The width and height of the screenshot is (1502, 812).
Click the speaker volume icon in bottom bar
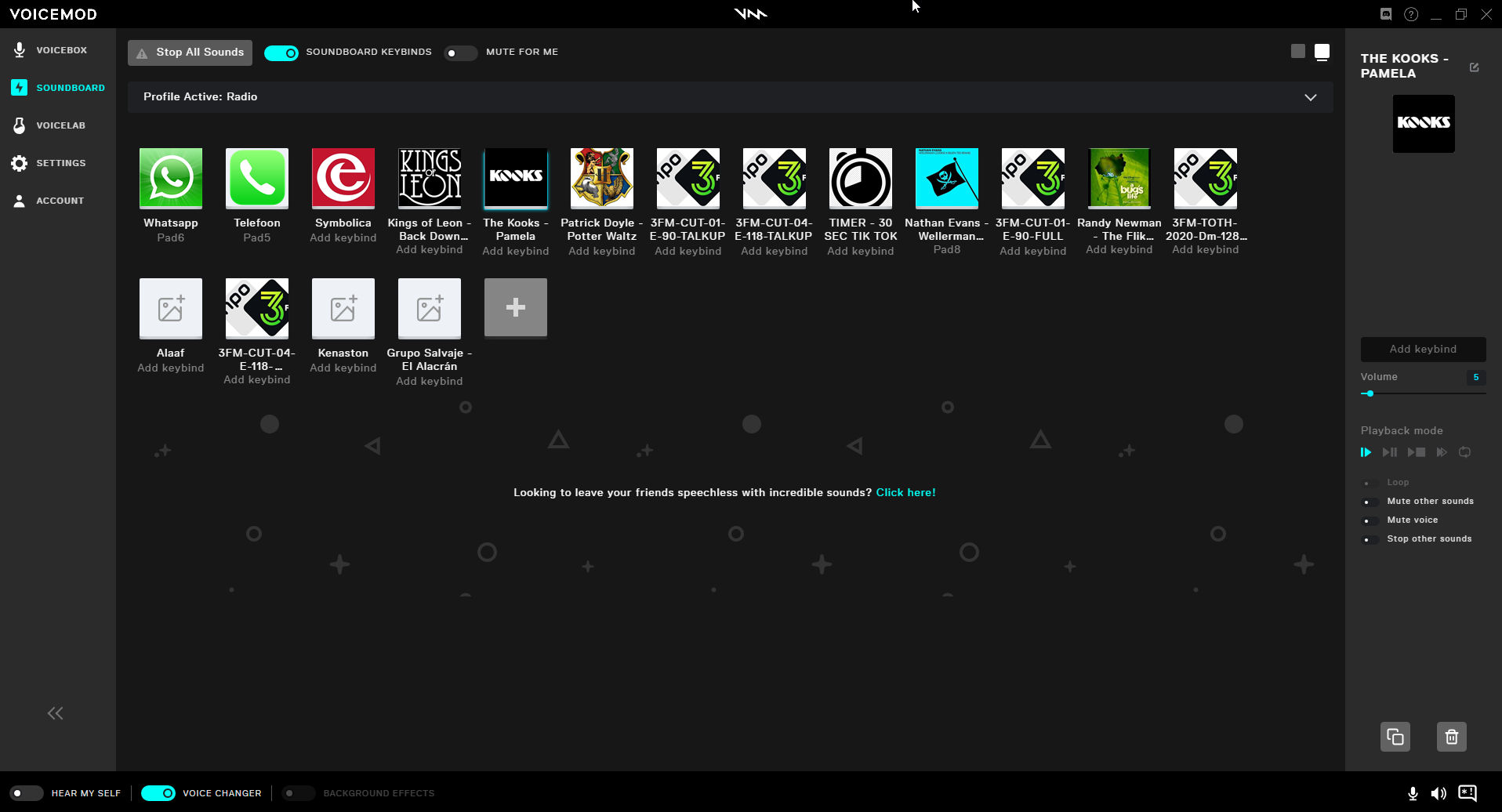1439,793
